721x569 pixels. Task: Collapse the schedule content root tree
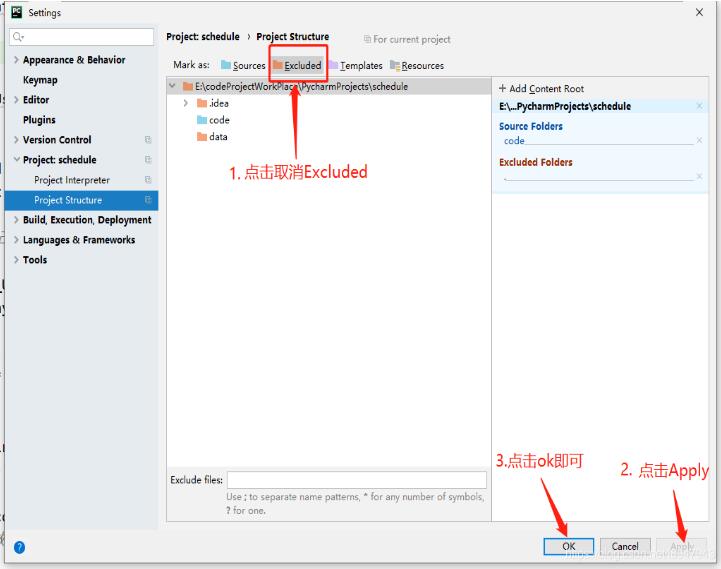click(x=172, y=86)
